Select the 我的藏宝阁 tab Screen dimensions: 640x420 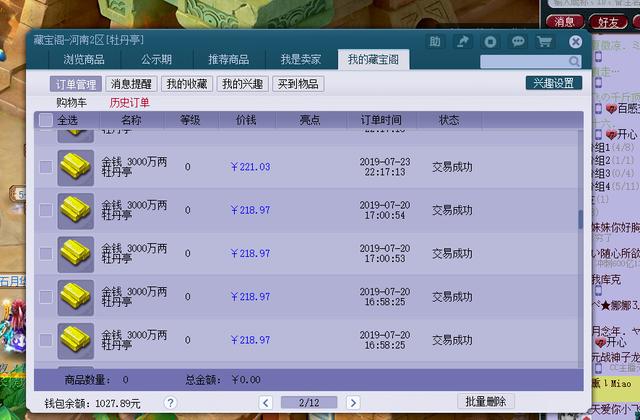[x=373, y=60]
